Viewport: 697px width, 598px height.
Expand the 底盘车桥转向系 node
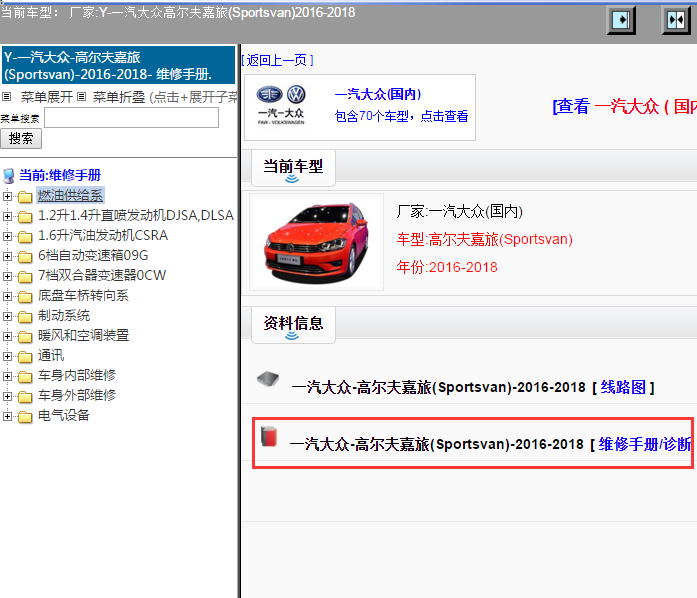click(x=7, y=296)
